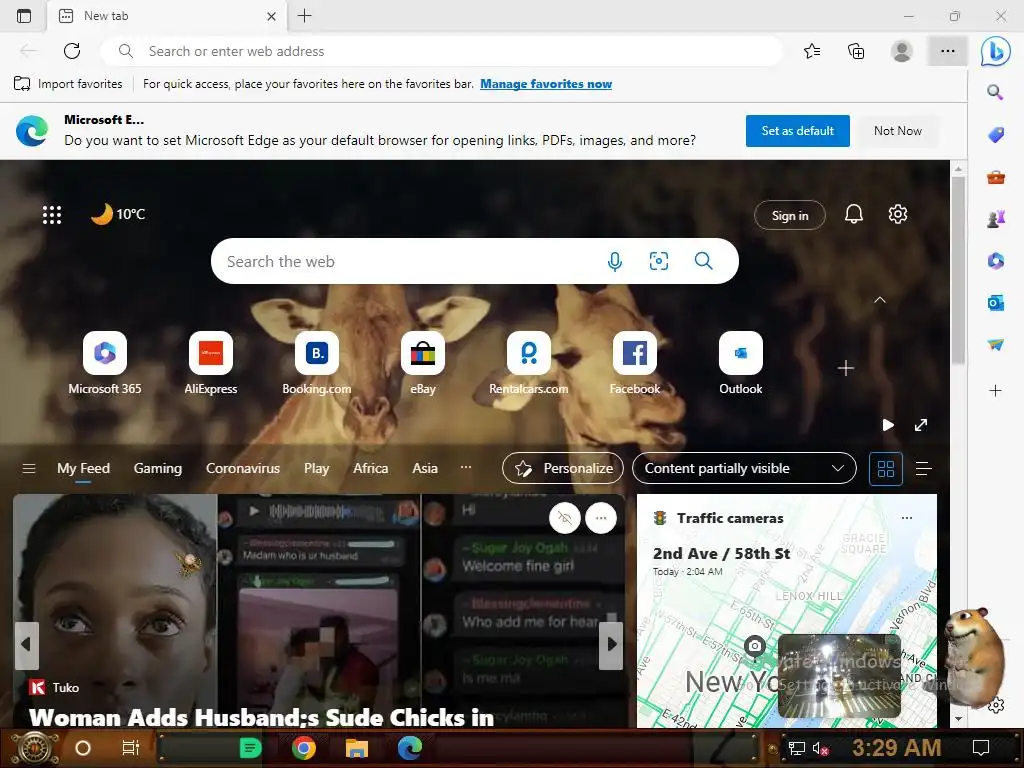
Task: Switch to the Africa tab
Action: point(370,468)
